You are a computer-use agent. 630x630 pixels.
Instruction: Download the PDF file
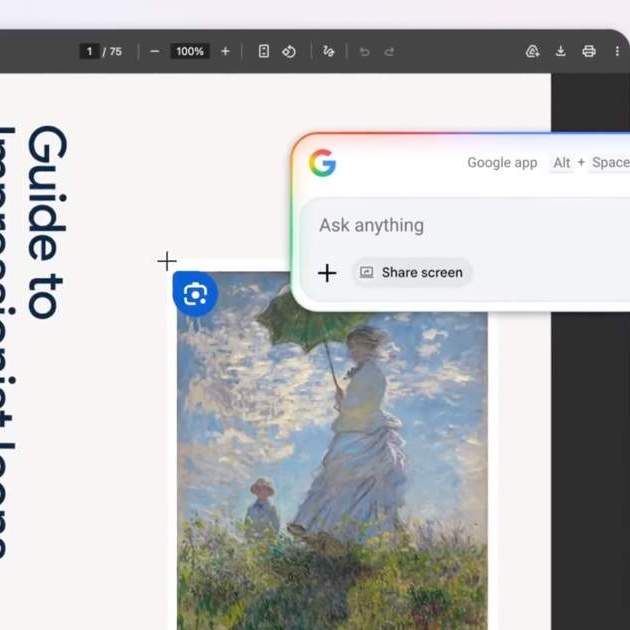(560, 51)
